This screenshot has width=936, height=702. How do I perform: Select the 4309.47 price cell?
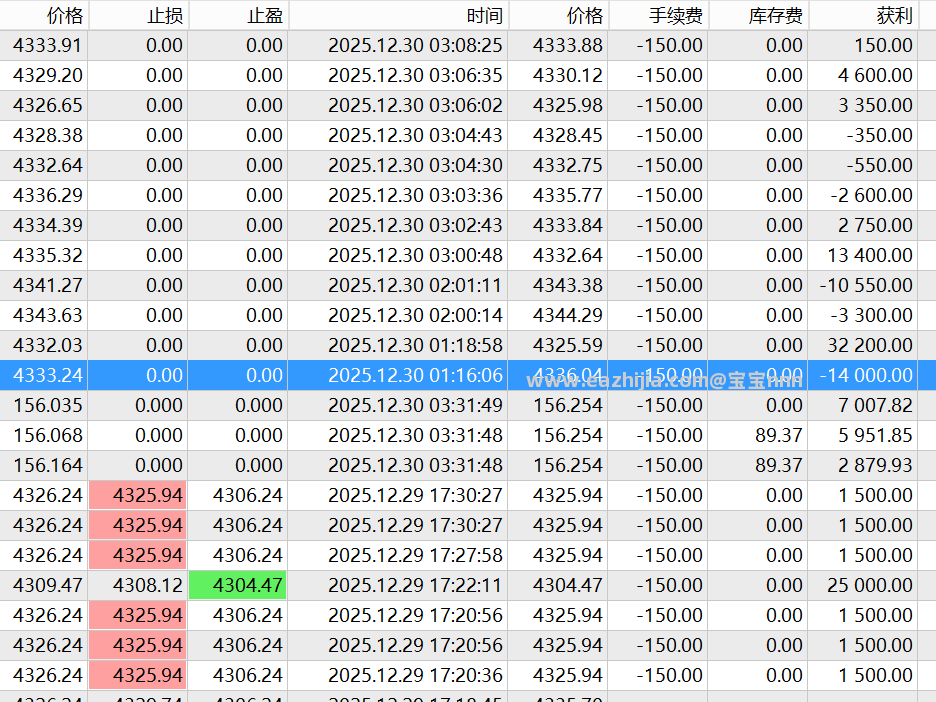click(48, 585)
